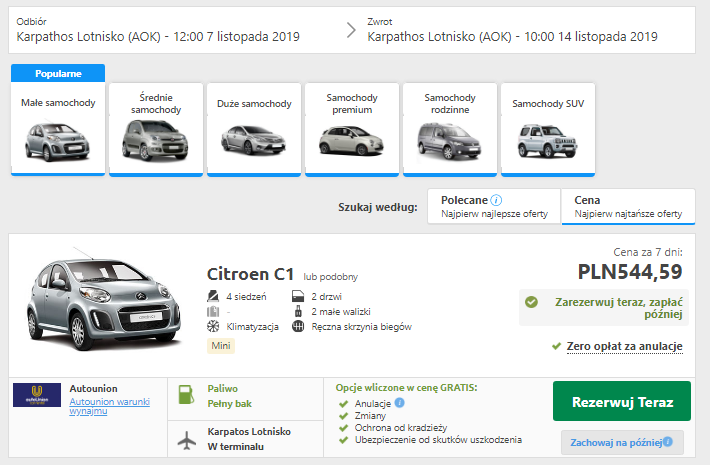
Task: Select the Samochody rodzinne category
Action: (450, 129)
